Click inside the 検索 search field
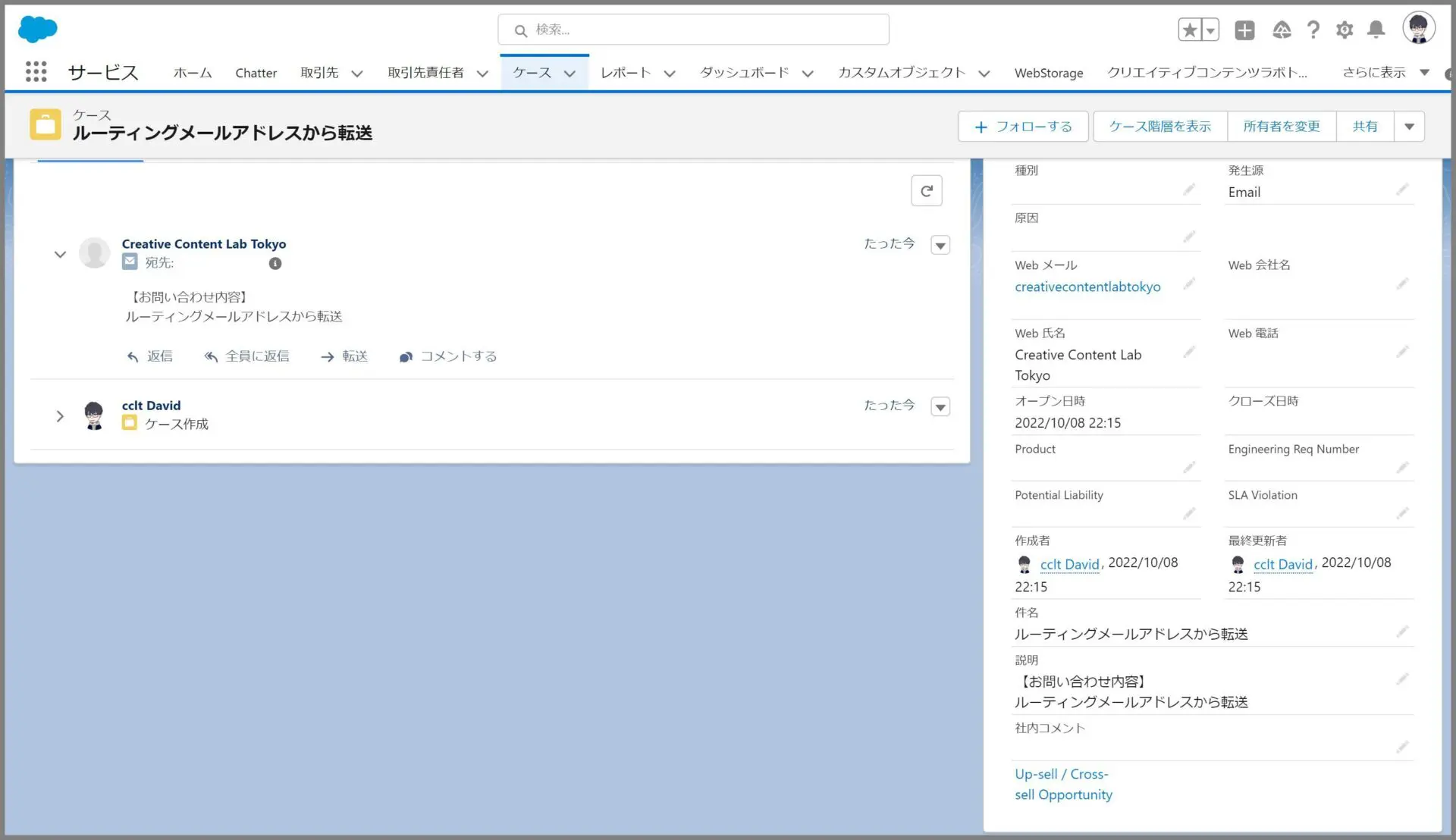Screen dimensions: 1456x840 pyautogui.click(x=693, y=29)
